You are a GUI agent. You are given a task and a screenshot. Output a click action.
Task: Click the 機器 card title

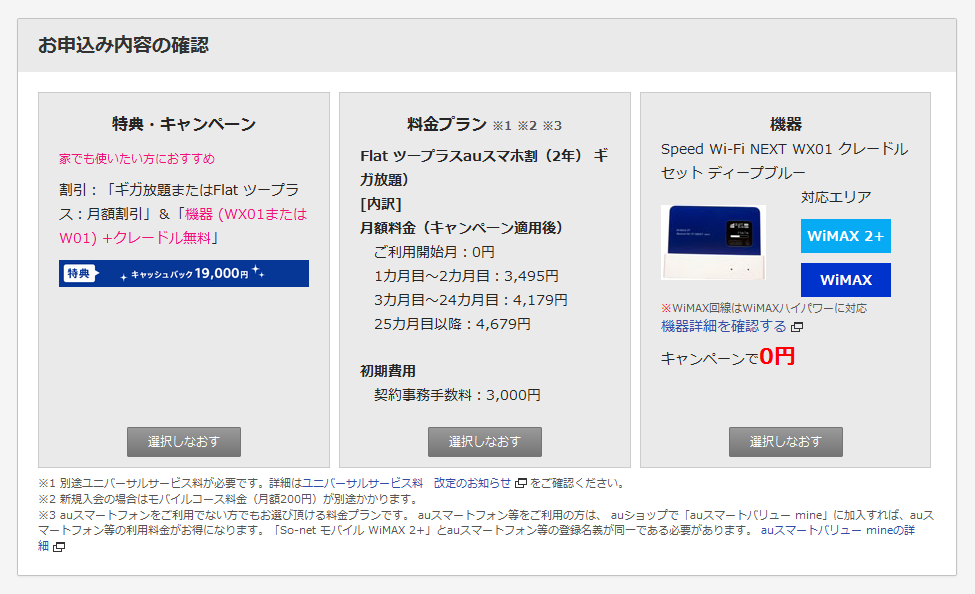pos(785,124)
